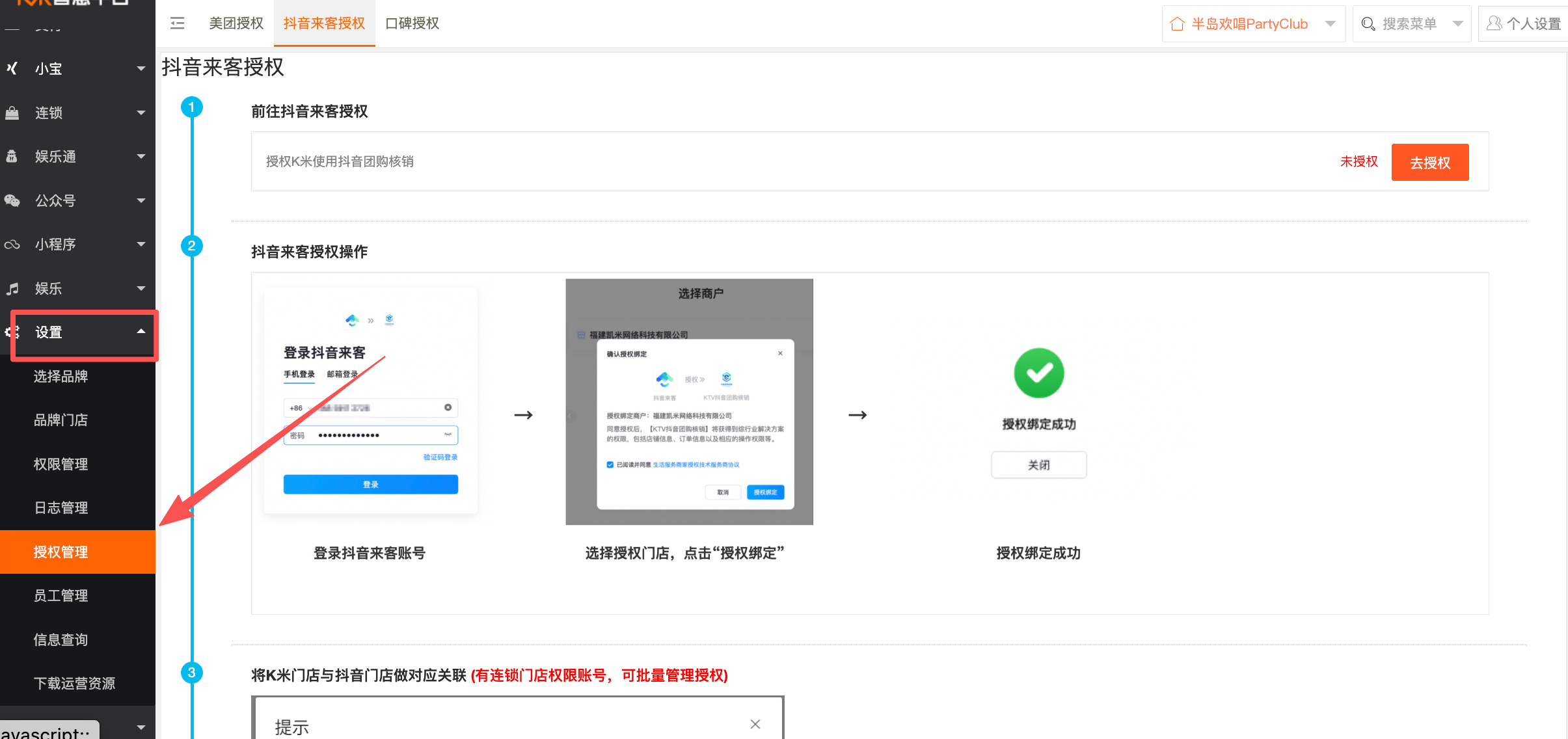Click the magnifier icon in 搜索菜单
The height and width of the screenshot is (739, 1568).
tap(1368, 23)
